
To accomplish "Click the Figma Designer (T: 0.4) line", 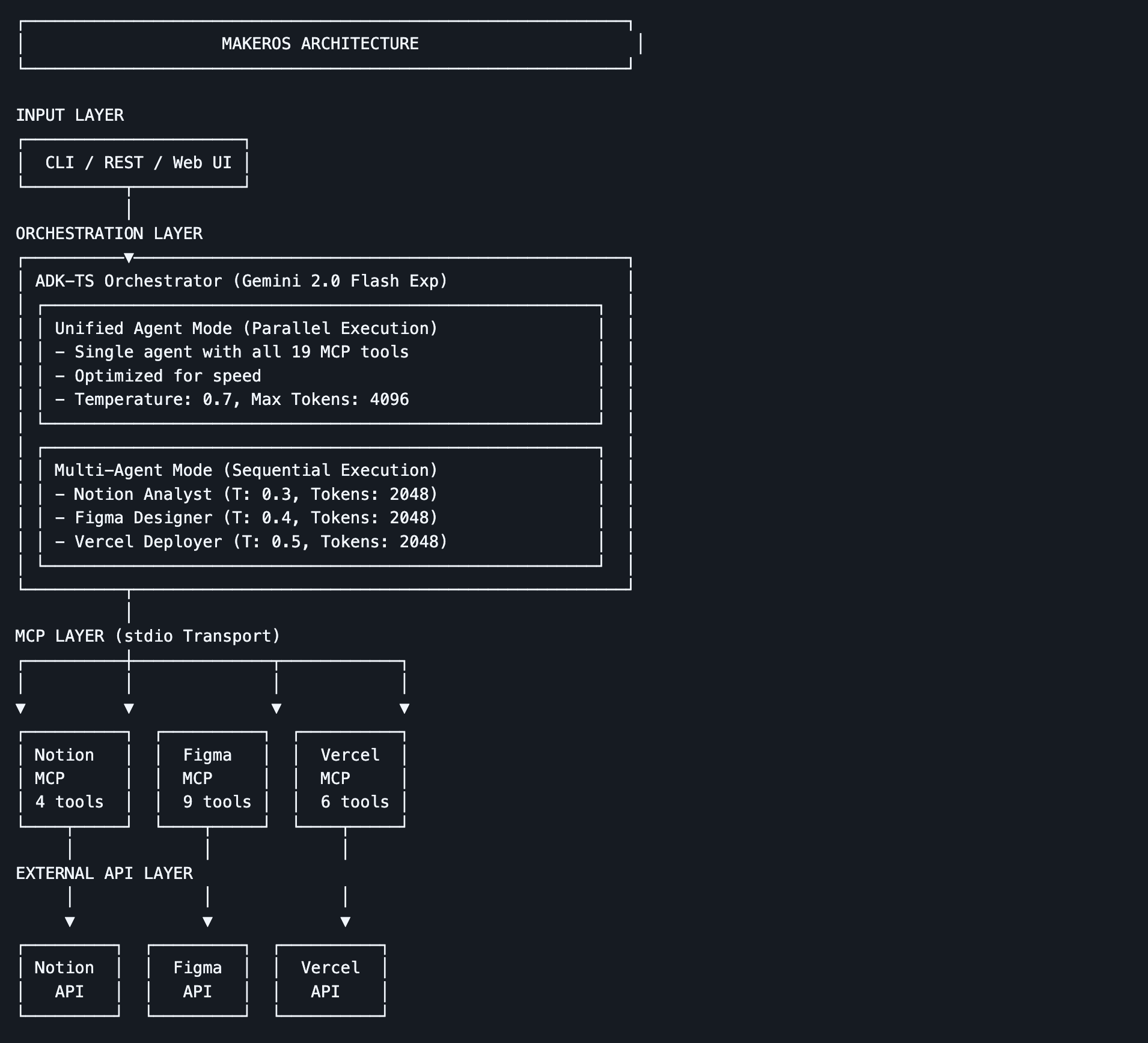I will pyautogui.click(x=246, y=518).
